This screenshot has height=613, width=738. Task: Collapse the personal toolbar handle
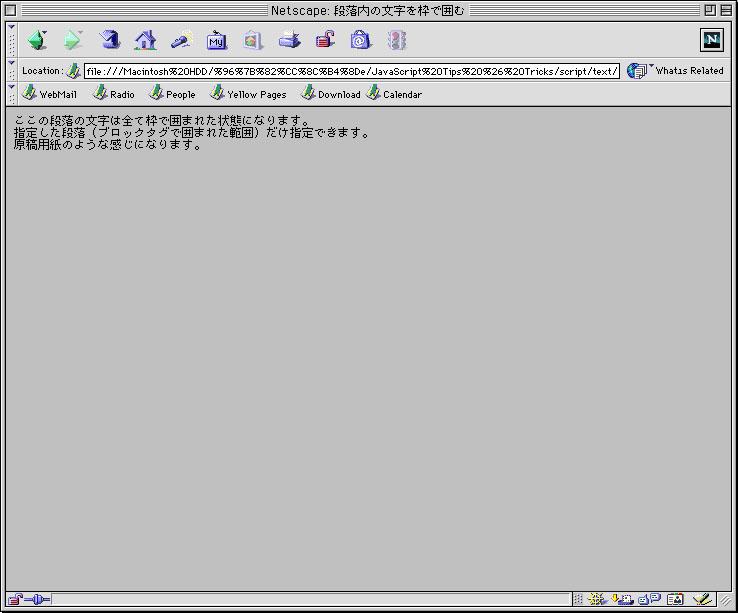click(12, 94)
